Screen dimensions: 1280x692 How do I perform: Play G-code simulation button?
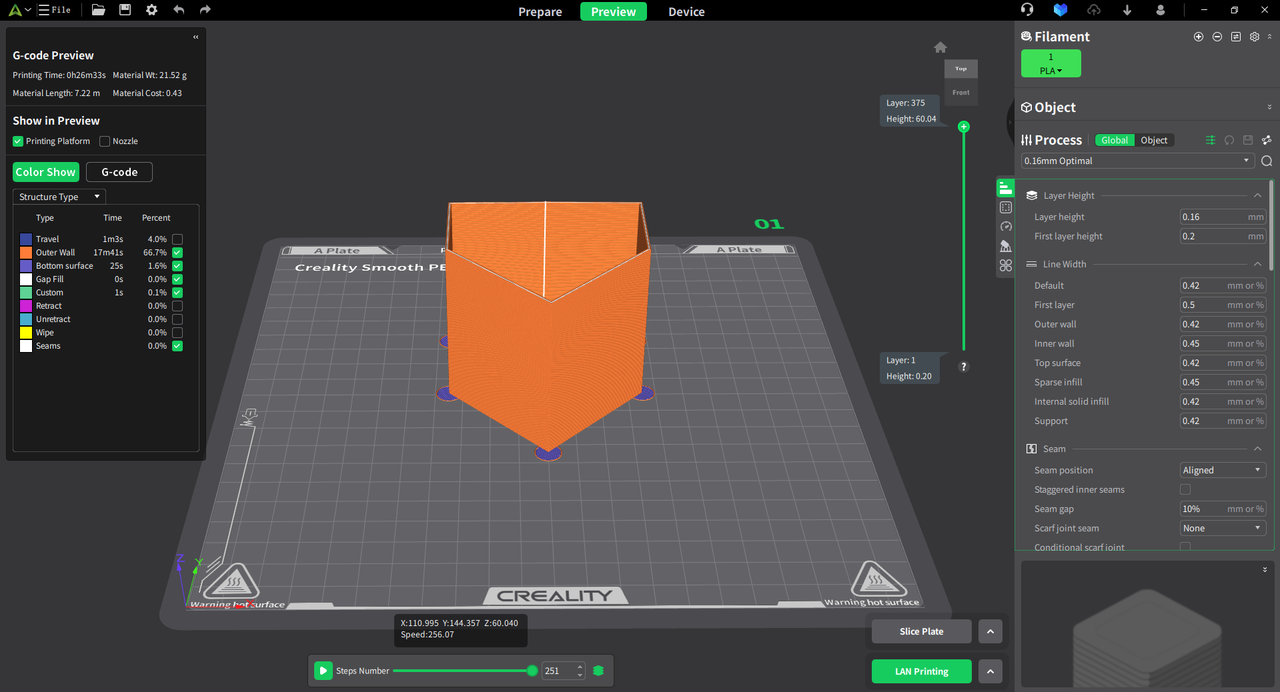pyautogui.click(x=323, y=671)
